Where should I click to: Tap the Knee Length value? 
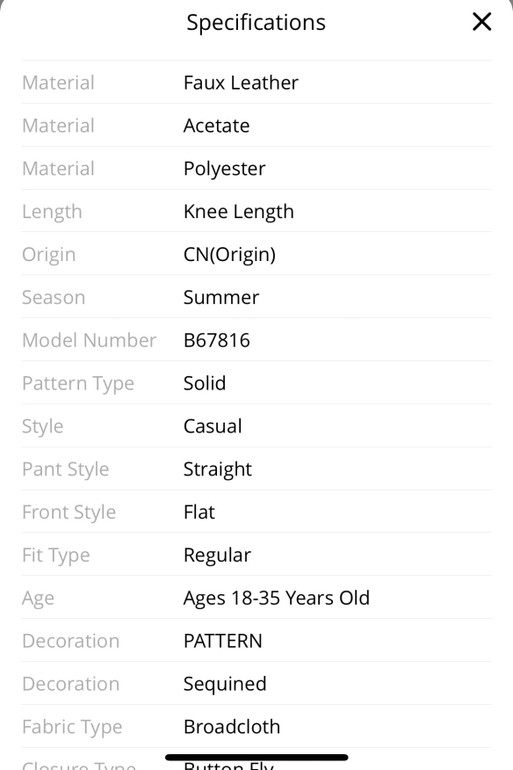239,212
